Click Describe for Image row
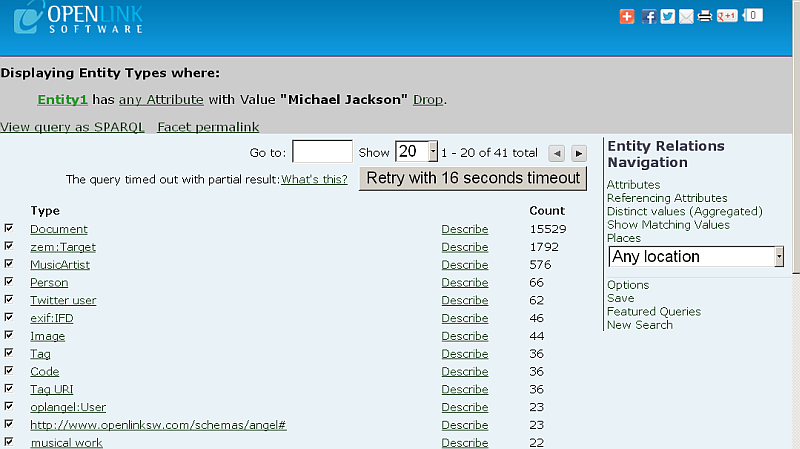The image size is (800, 449). [x=465, y=336]
